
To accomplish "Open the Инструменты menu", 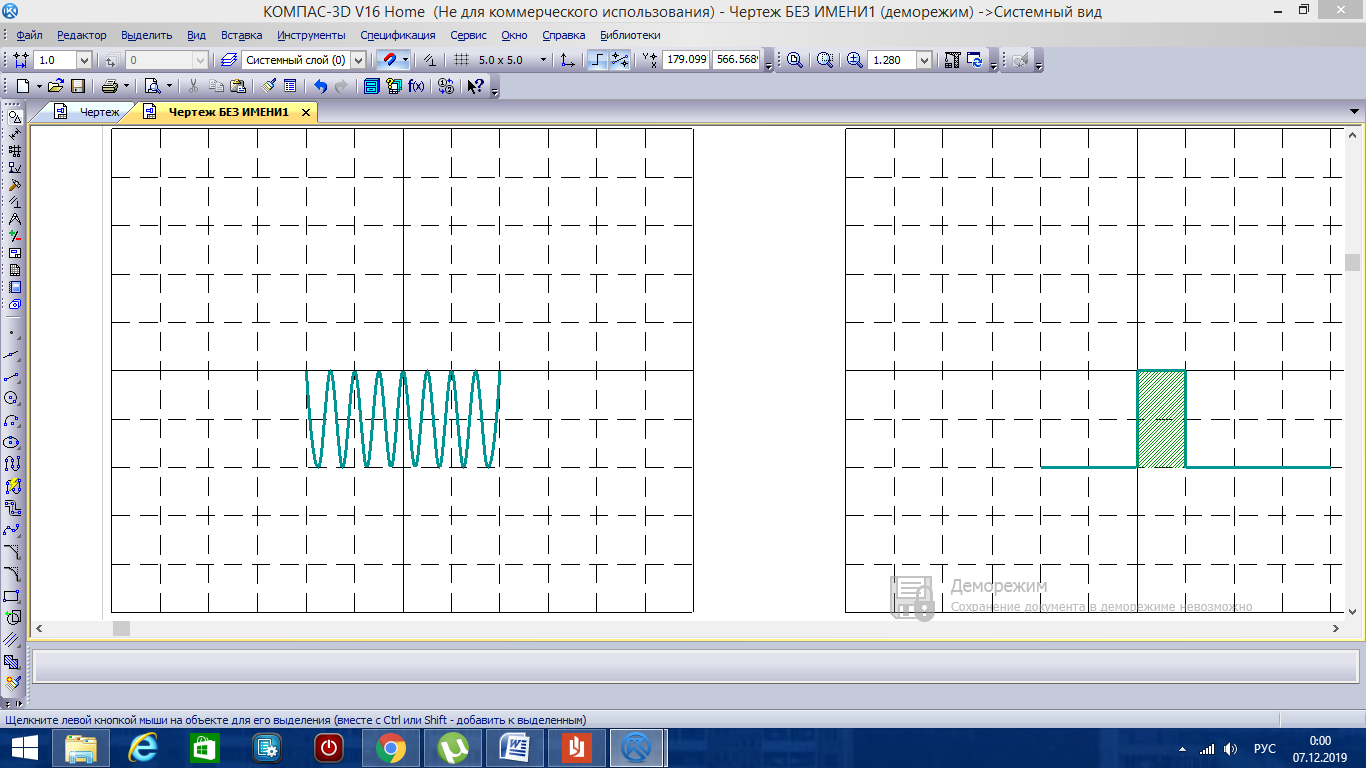I will (x=311, y=35).
